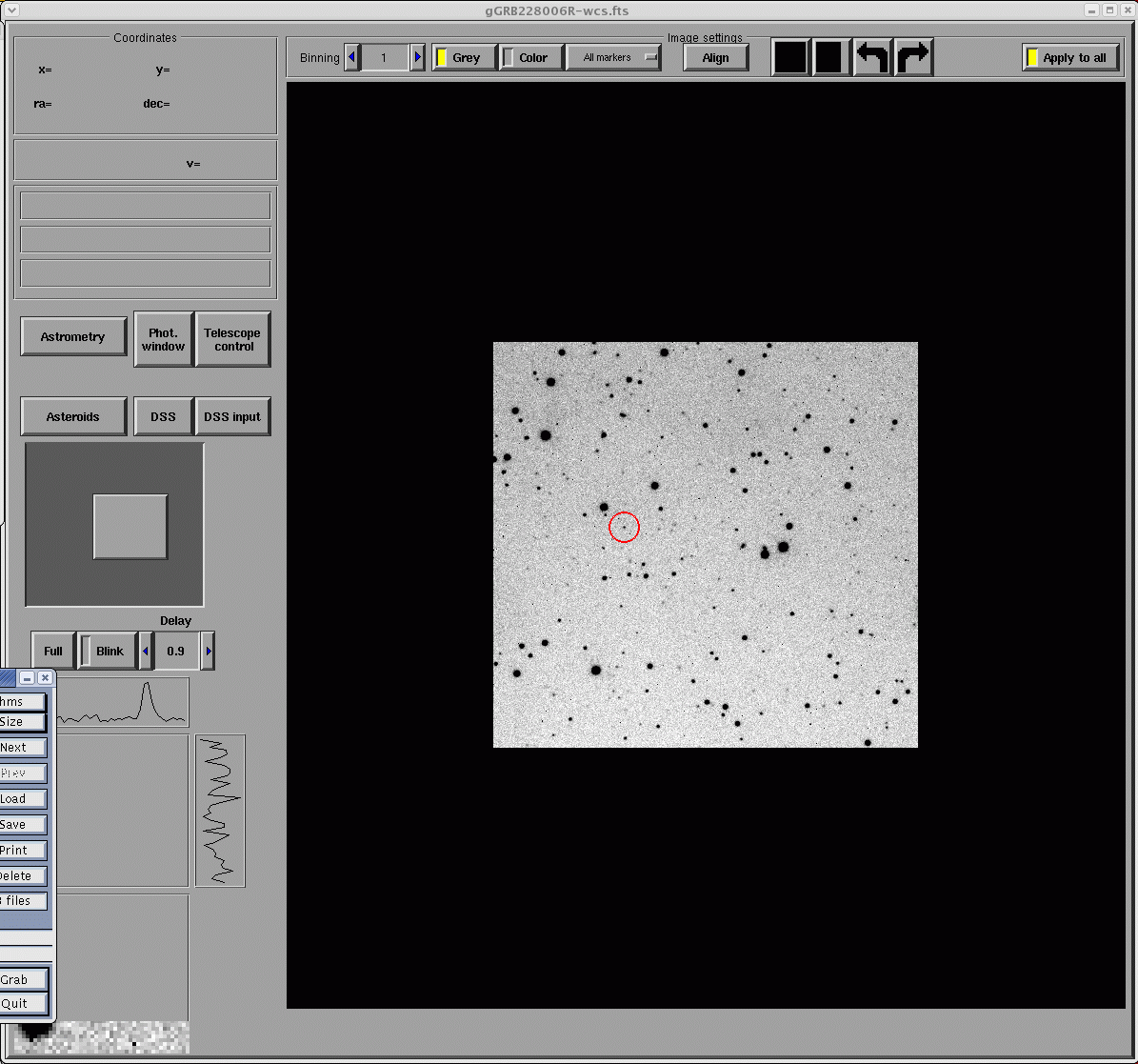The width and height of the screenshot is (1138, 1064).
Task: Click Delete in the small side window
Action: [23, 876]
